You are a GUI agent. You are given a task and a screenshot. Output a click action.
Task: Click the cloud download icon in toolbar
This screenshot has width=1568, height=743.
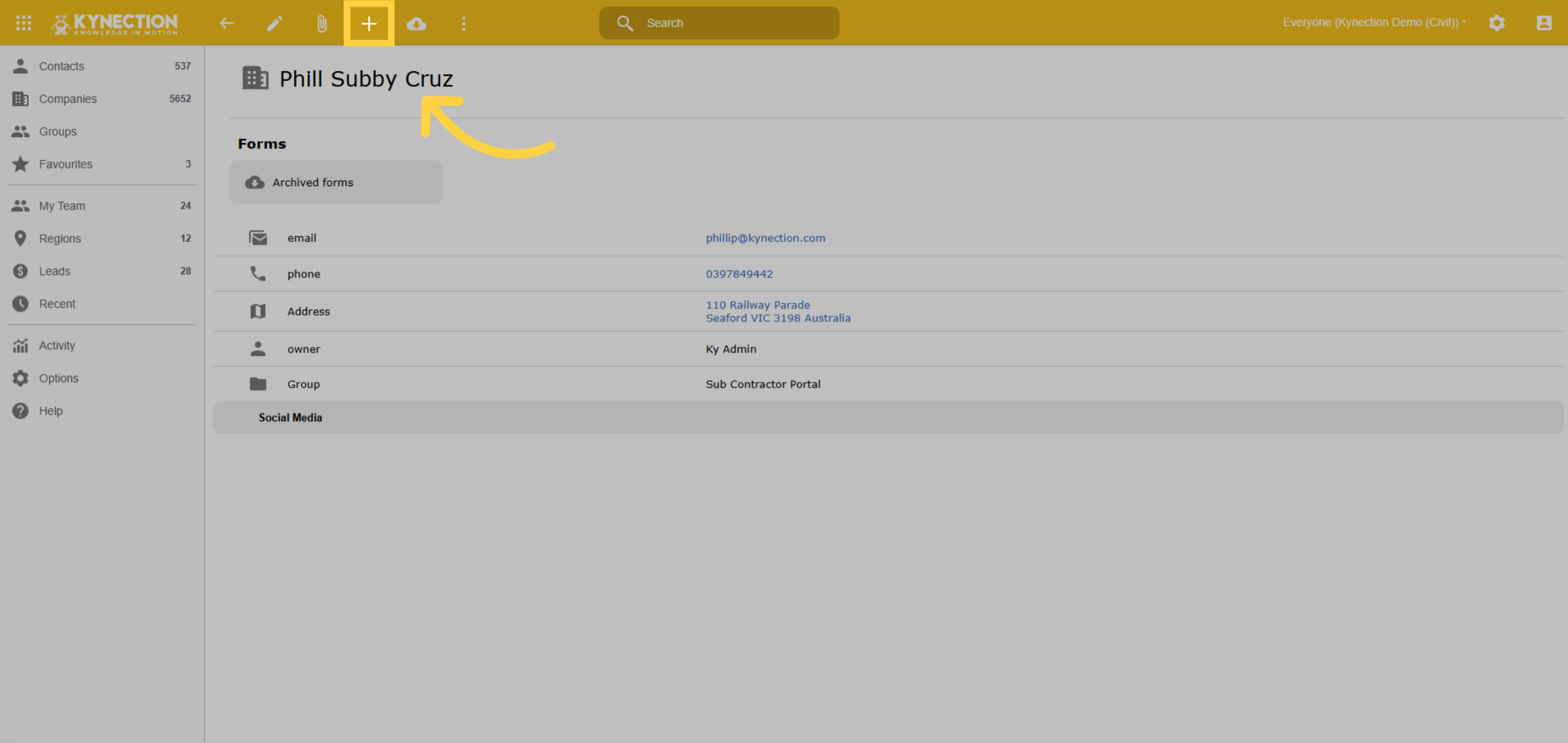coord(416,24)
